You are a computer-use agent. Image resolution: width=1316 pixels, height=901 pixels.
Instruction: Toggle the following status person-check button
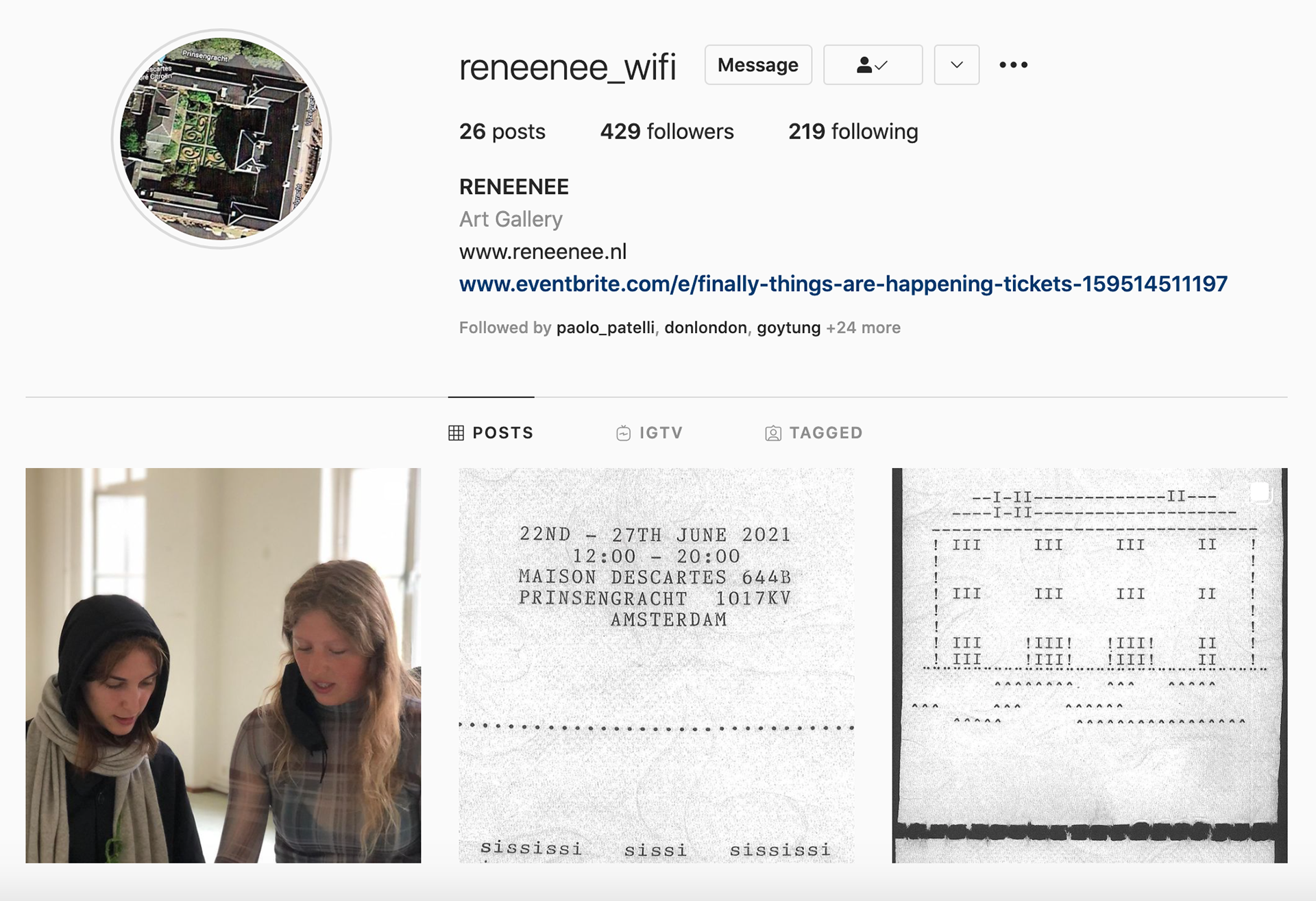point(873,65)
